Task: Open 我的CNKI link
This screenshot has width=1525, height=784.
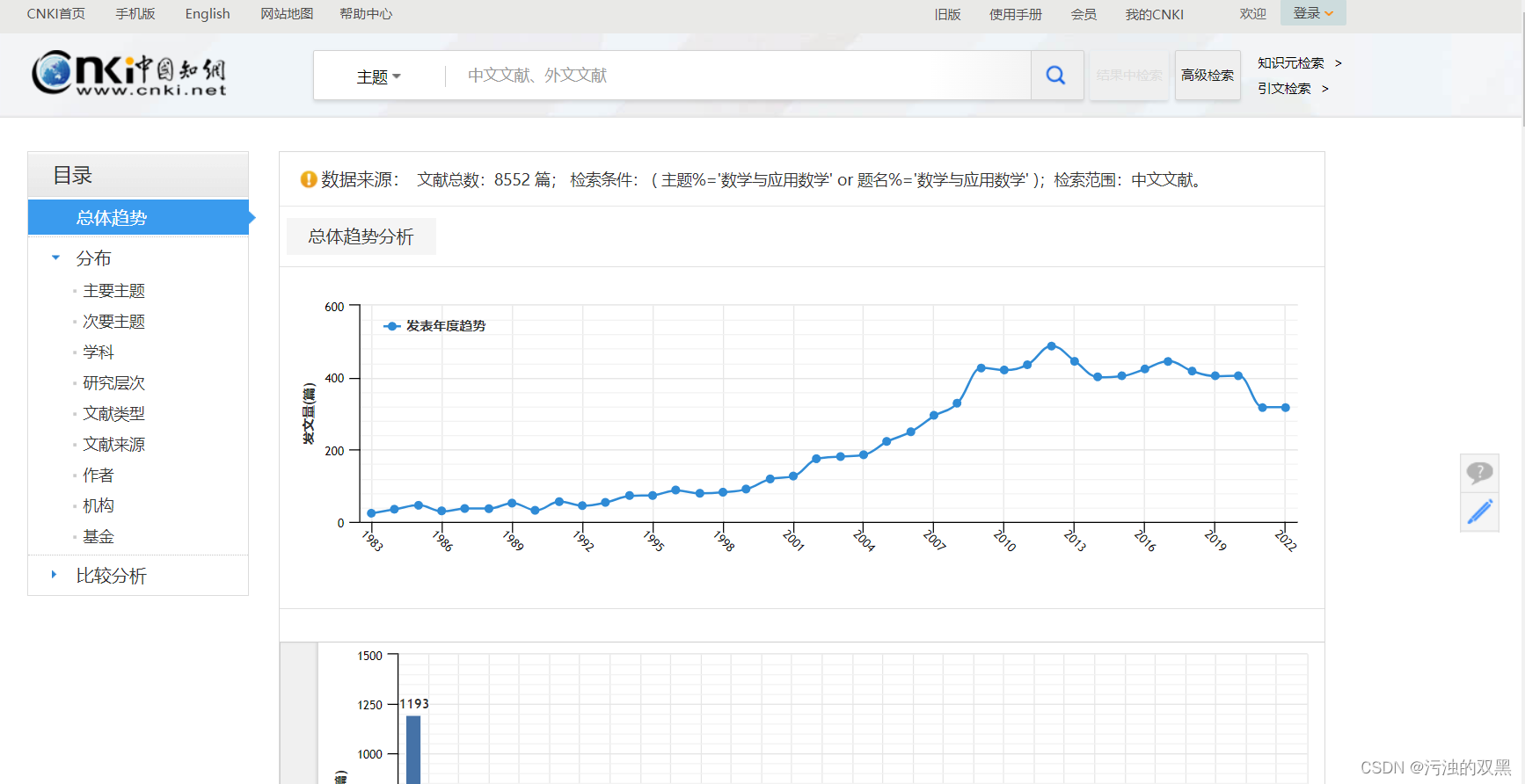Action: coord(1155,14)
